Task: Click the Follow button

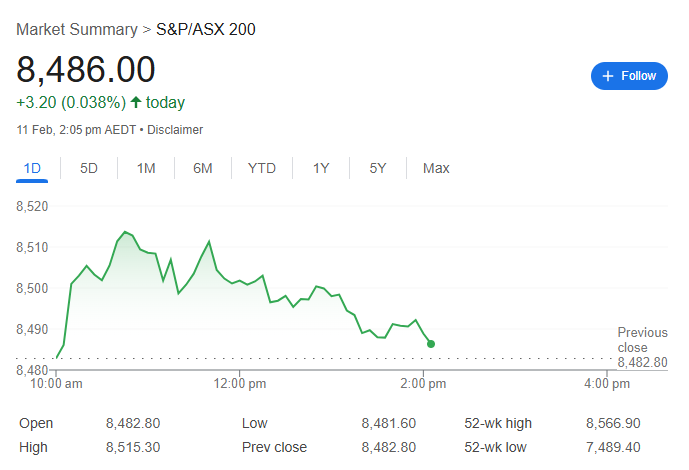Action: click(x=629, y=76)
